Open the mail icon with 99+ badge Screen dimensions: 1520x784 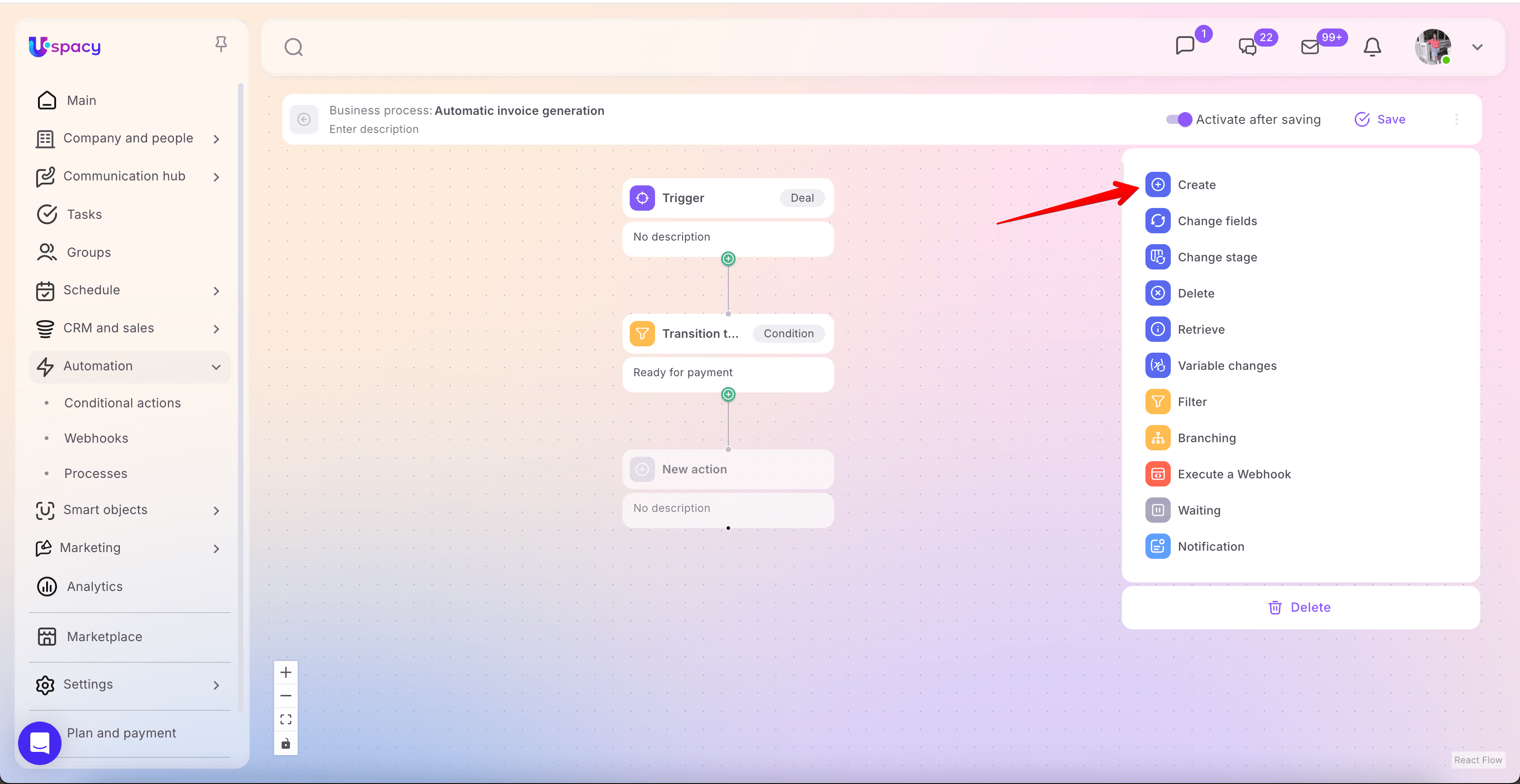coord(1310,47)
